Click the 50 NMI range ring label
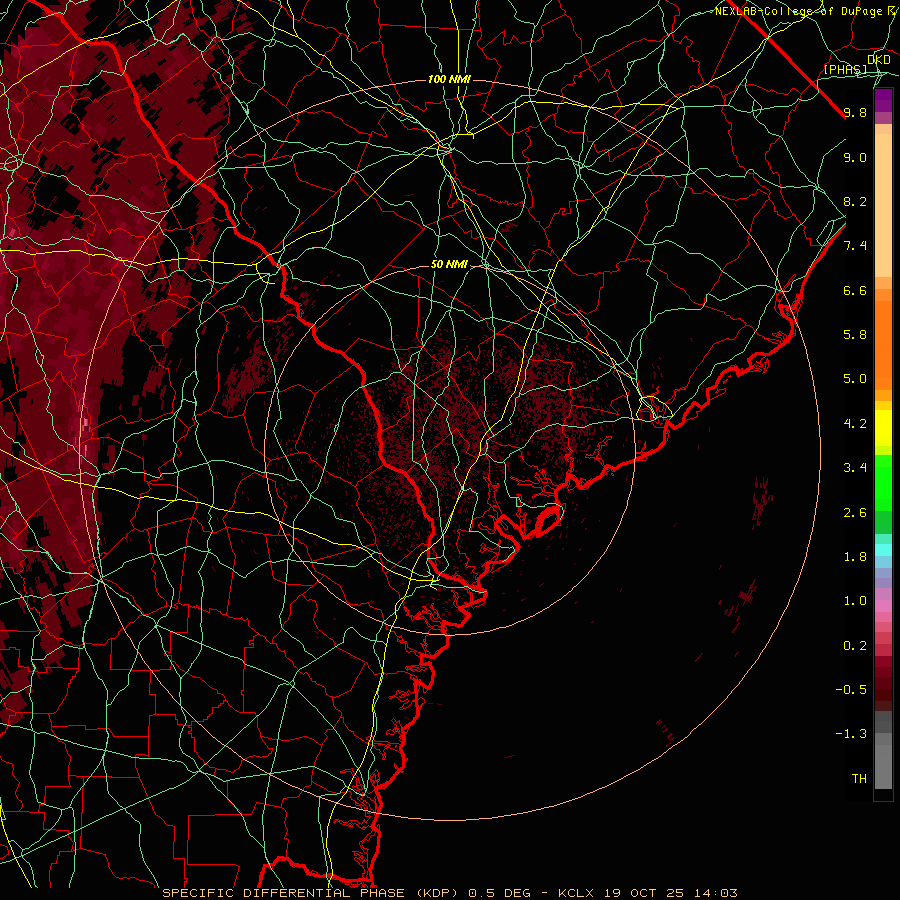The height and width of the screenshot is (900, 900). tap(449, 264)
